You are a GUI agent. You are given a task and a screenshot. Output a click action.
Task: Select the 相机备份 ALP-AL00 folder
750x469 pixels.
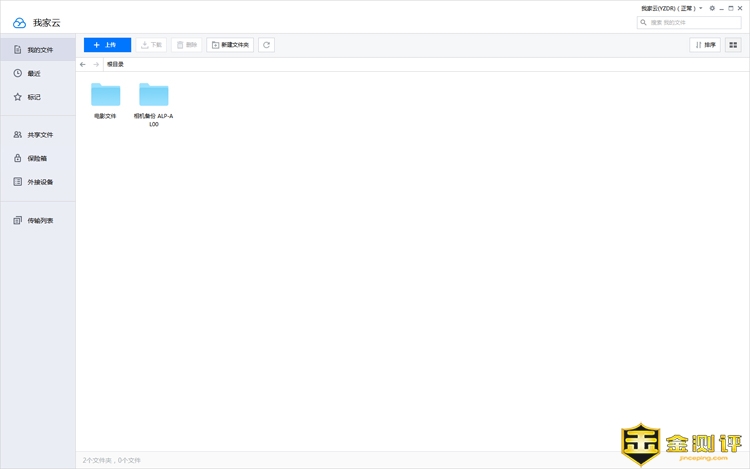(x=153, y=95)
